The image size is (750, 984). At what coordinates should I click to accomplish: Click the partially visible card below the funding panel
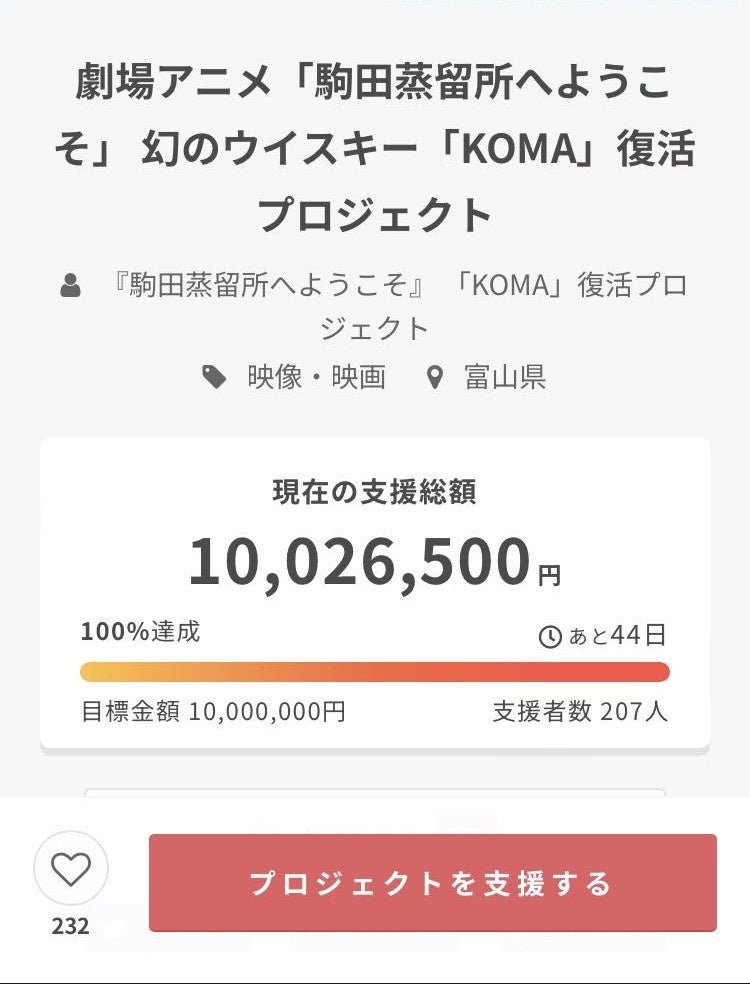click(x=375, y=793)
